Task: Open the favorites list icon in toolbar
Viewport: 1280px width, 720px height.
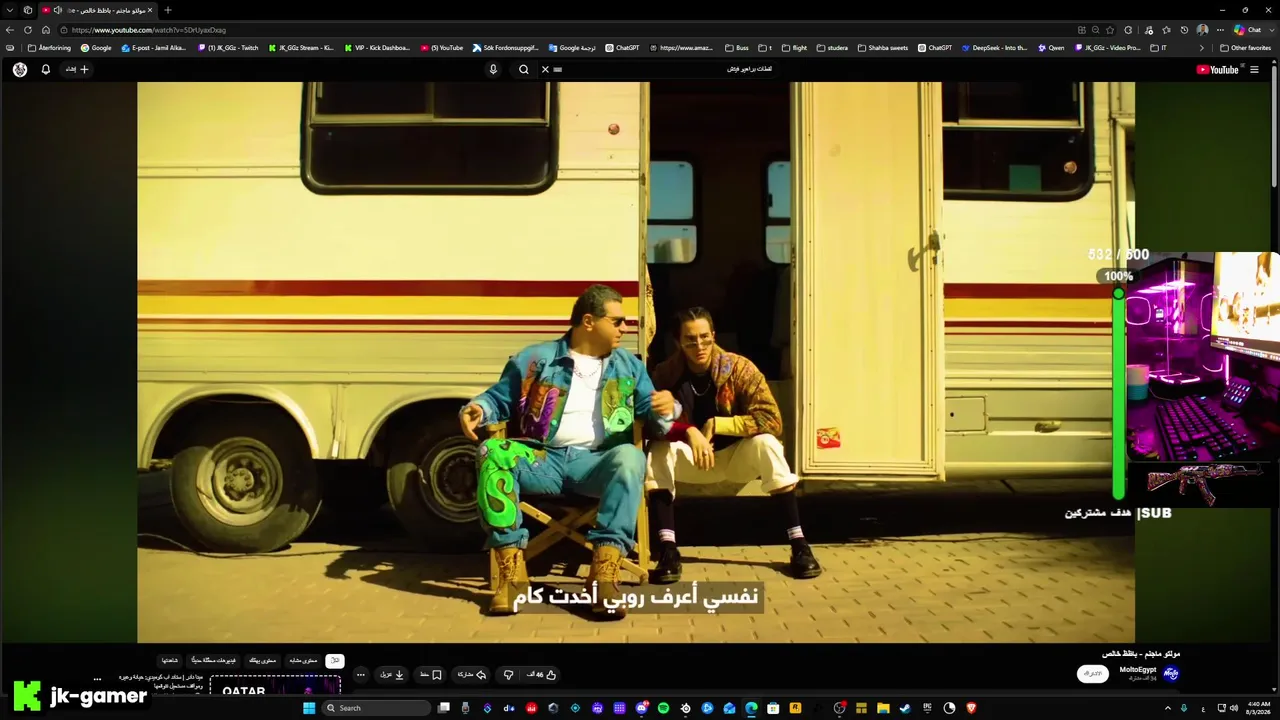Action: pos(1166,30)
